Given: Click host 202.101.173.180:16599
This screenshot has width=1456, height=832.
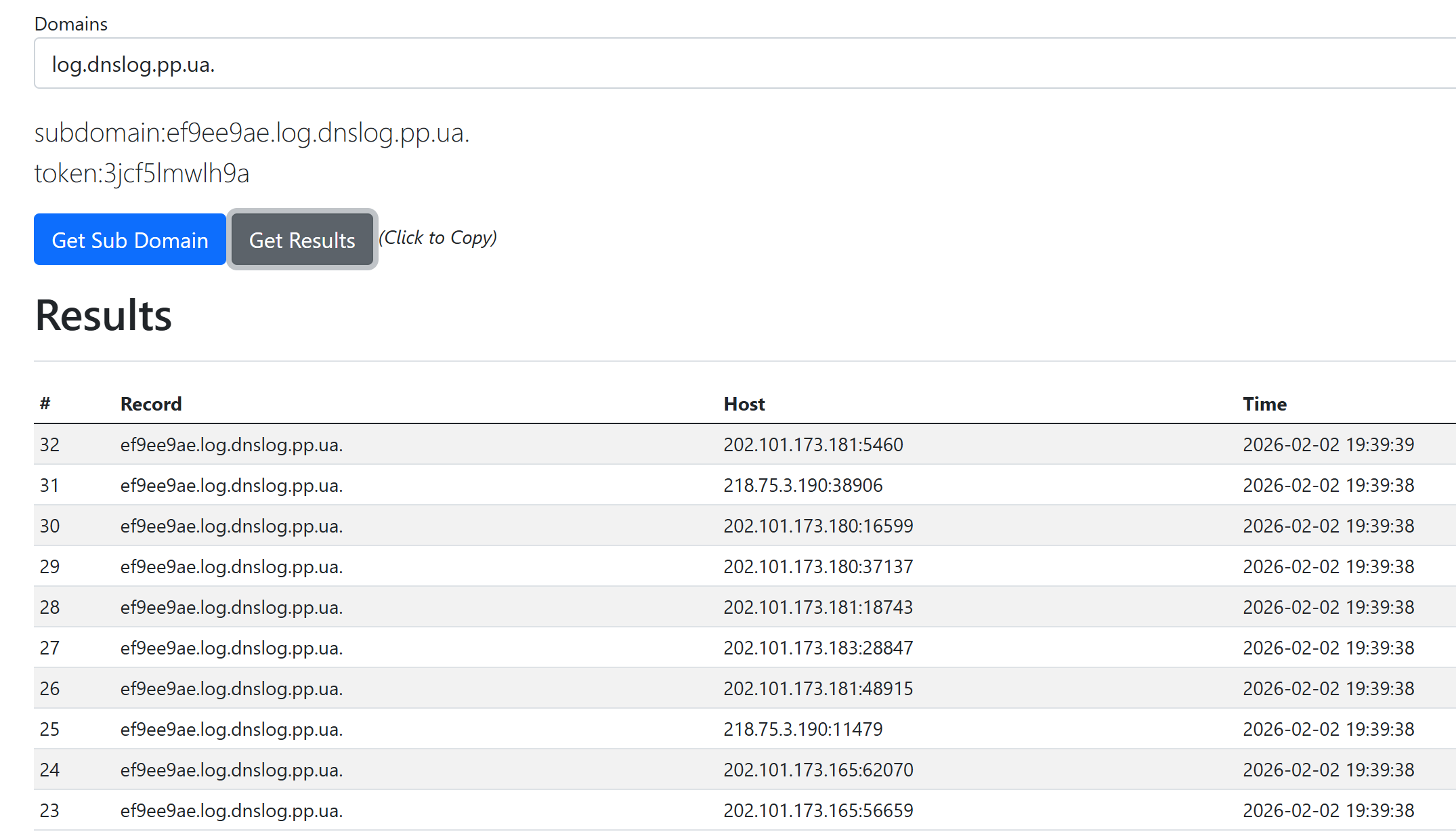Looking at the screenshot, I should (817, 526).
